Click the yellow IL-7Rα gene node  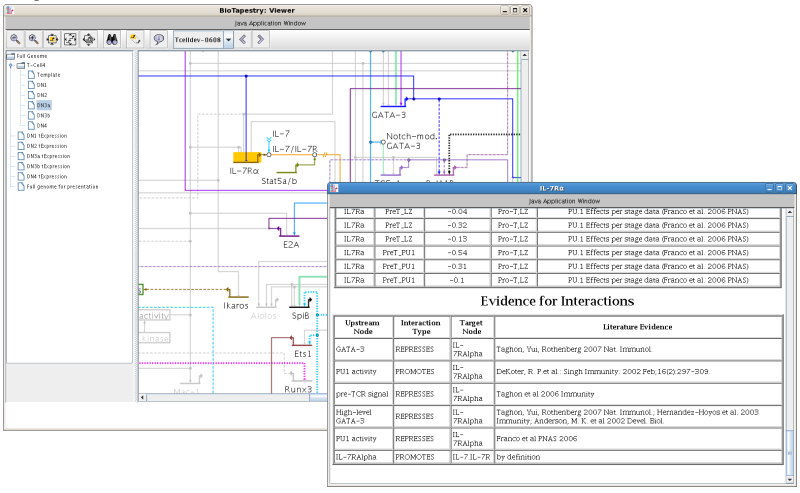[x=247, y=157]
